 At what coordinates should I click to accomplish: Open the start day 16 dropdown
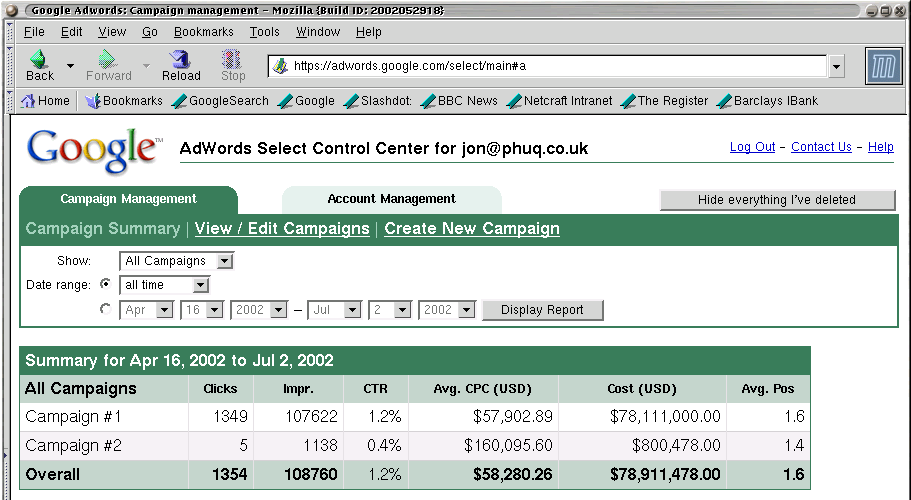click(202, 310)
